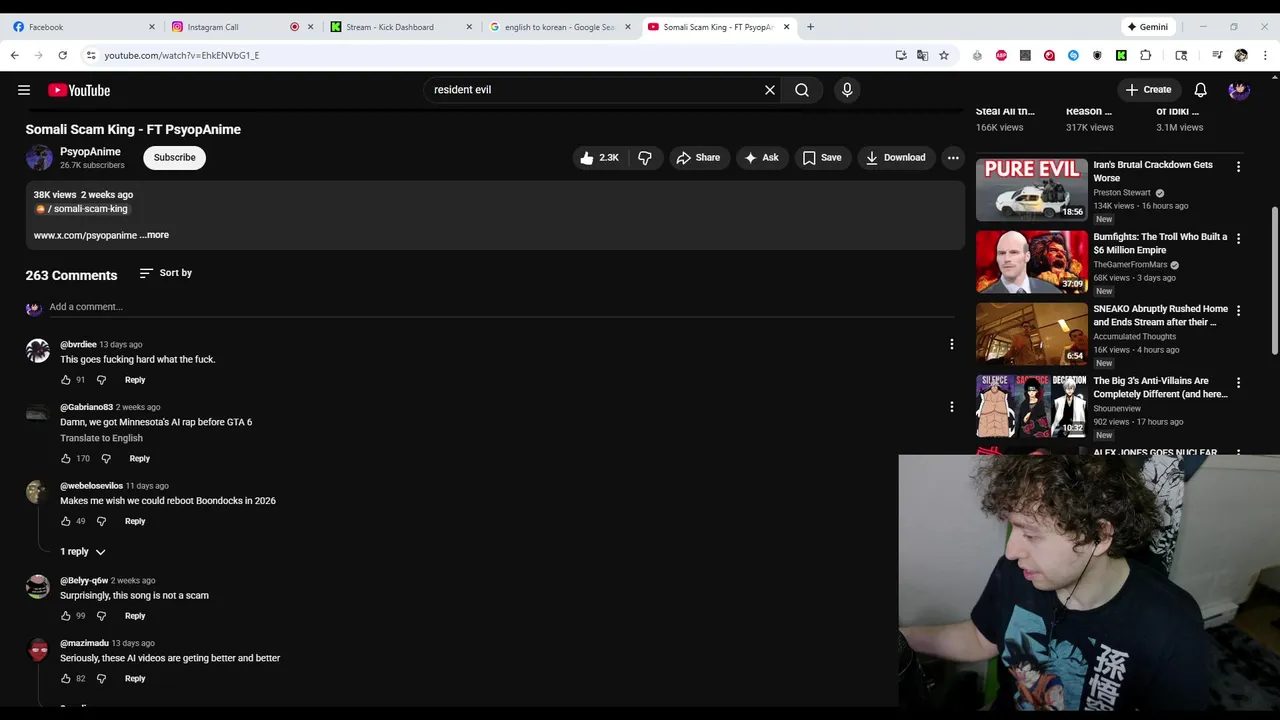Dislike @mazimadu's comment
Viewport: 1280px width, 720px height.
point(101,679)
